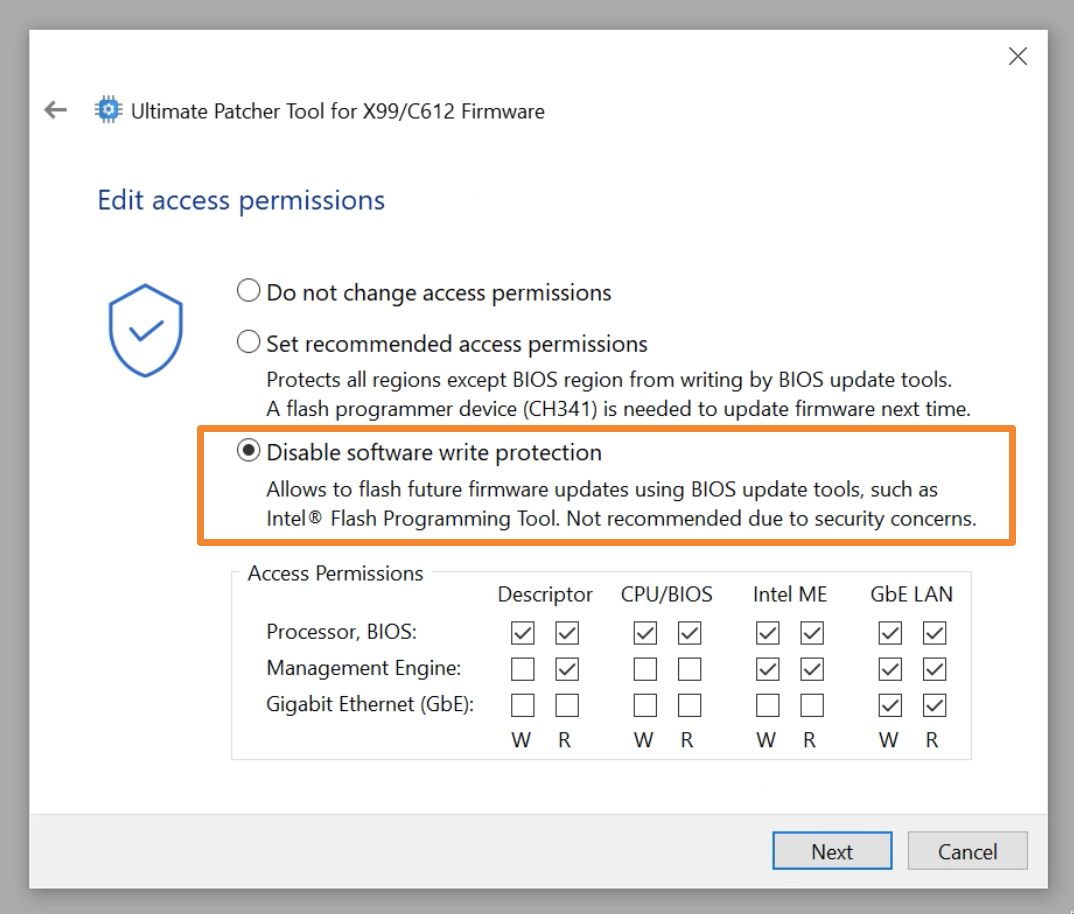Screen dimensions: 1074x914
Task: Select Disable software write protection option
Action: (x=248, y=452)
